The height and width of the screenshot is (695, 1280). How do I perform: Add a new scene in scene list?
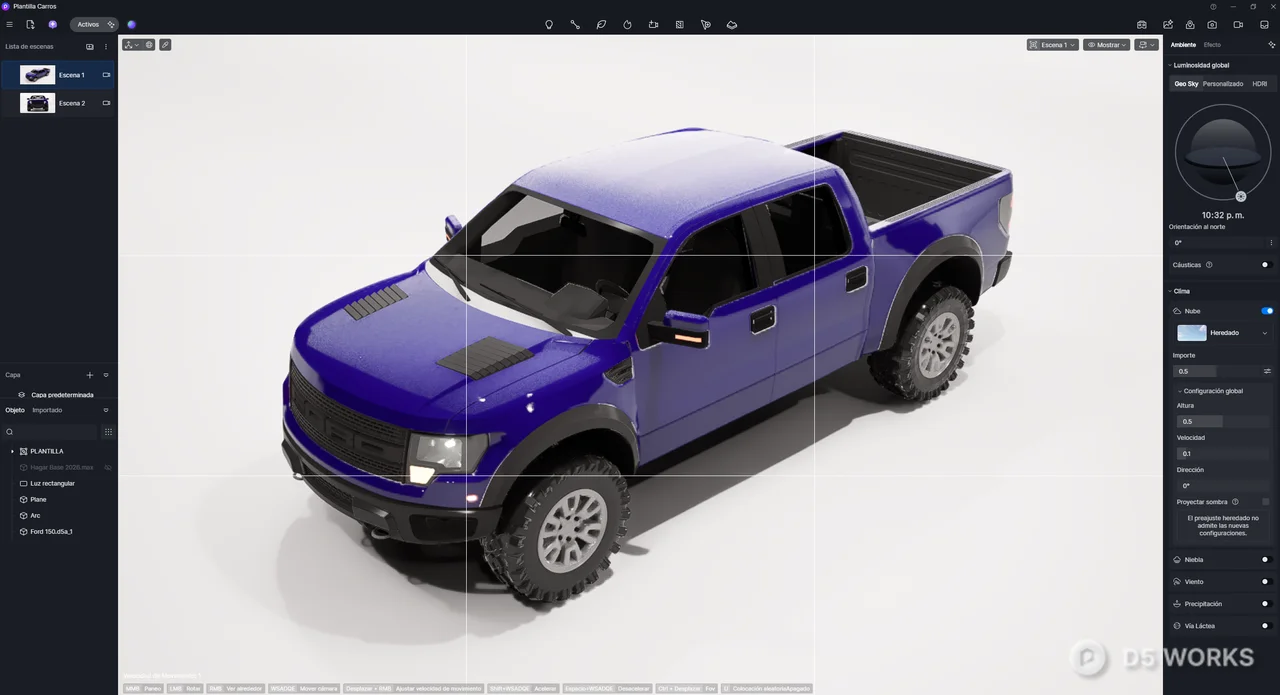tap(89, 47)
